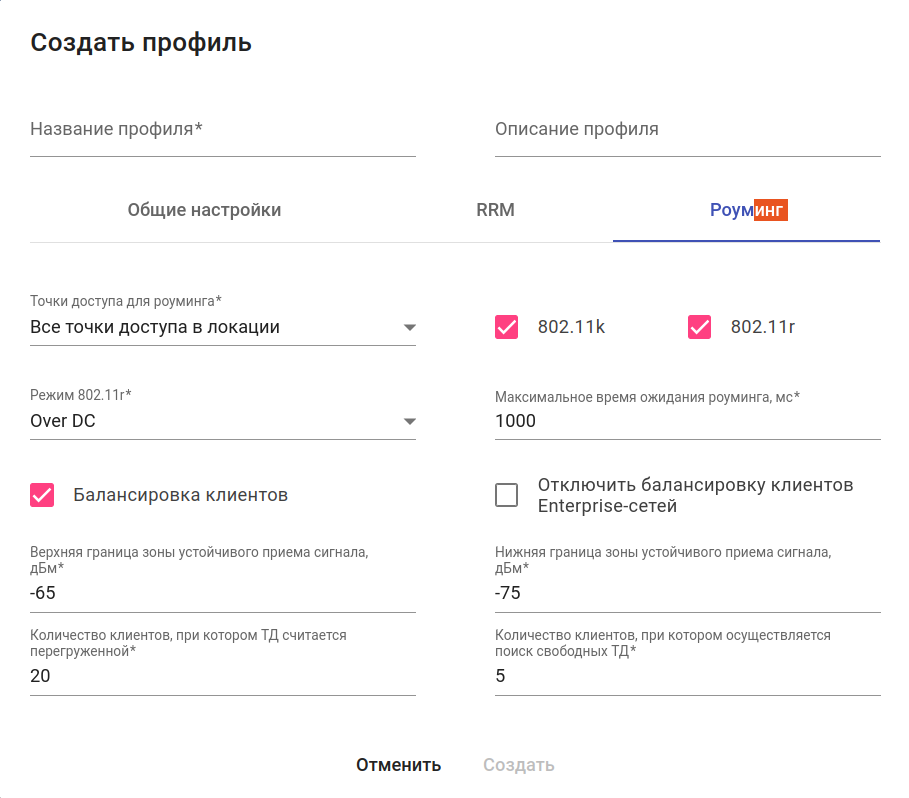The image size is (909, 798).
Task: Click the upper signal boundary field (-65)
Action: click(222, 594)
